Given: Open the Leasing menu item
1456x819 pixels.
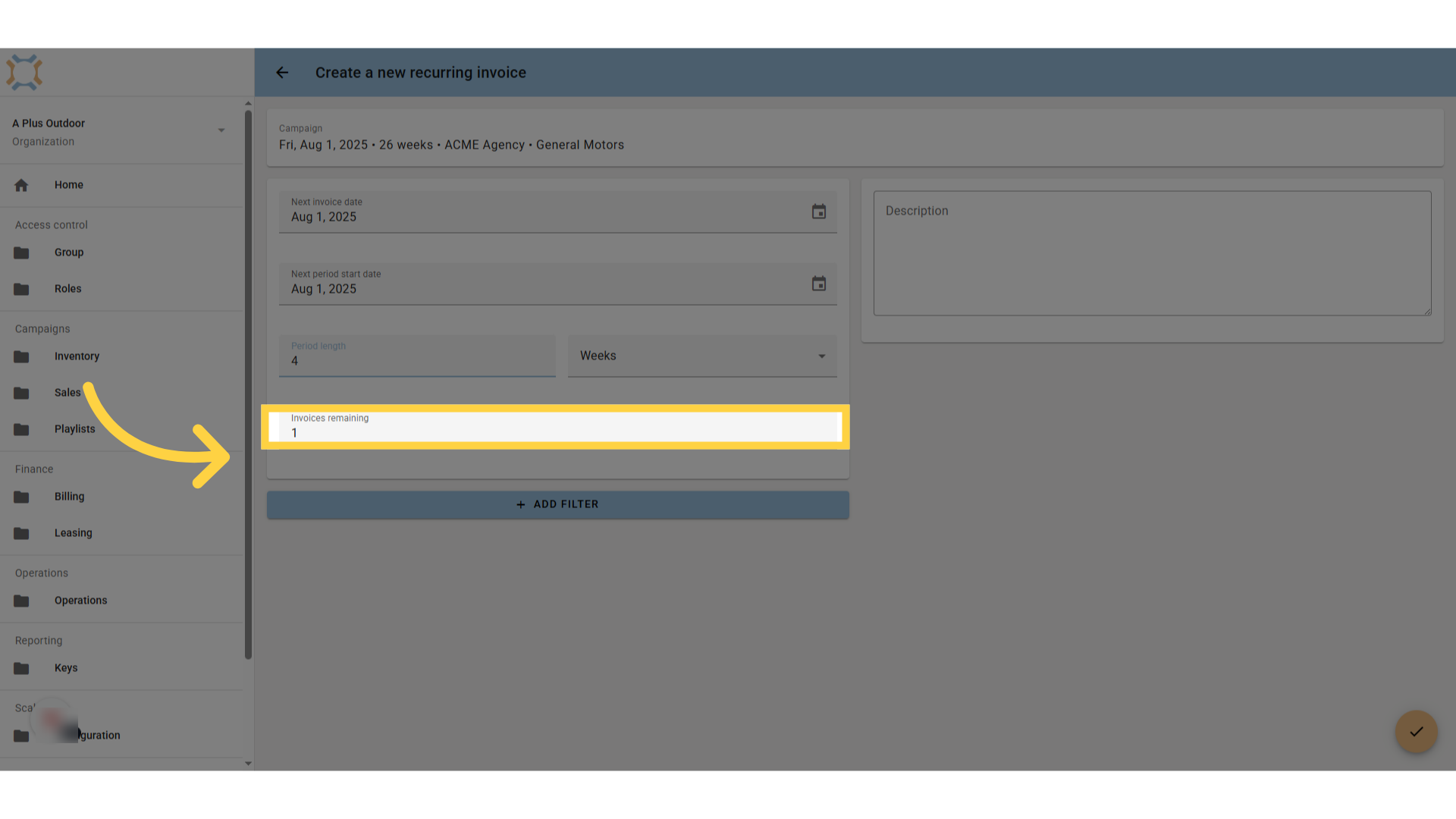Looking at the screenshot, I should coord(121,533).
